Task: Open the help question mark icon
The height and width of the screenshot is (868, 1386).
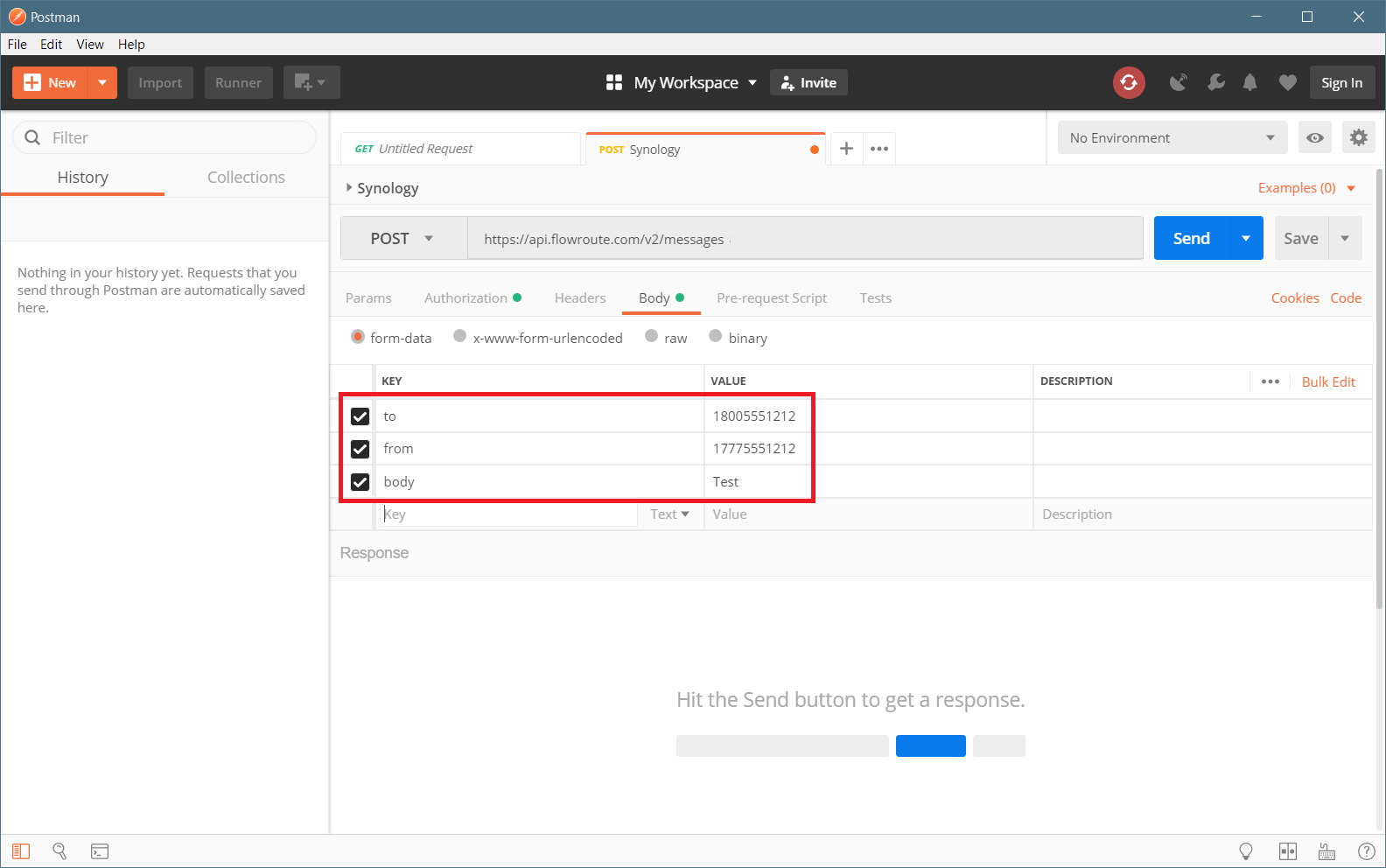Action: pyautogui.click(x=1366, y=851)
